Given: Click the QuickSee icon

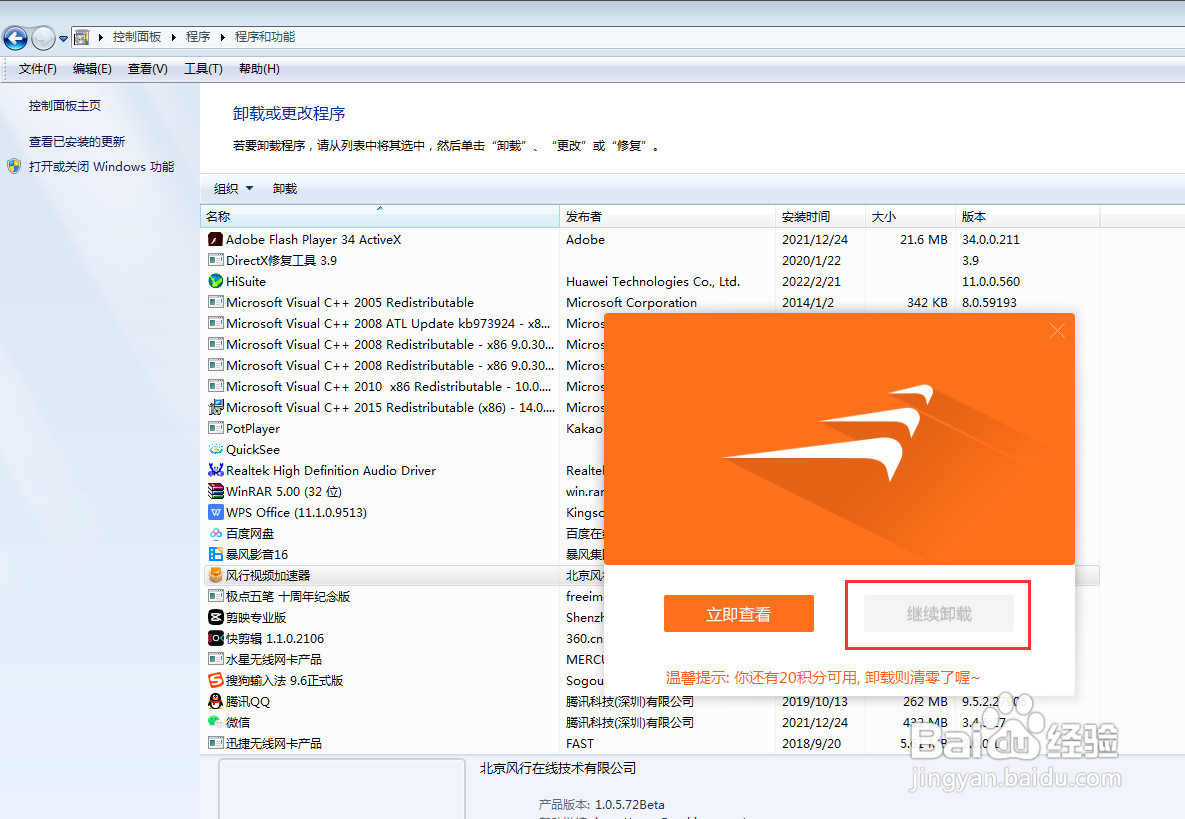Looking at the screenshot, I should tap(215, 450).
